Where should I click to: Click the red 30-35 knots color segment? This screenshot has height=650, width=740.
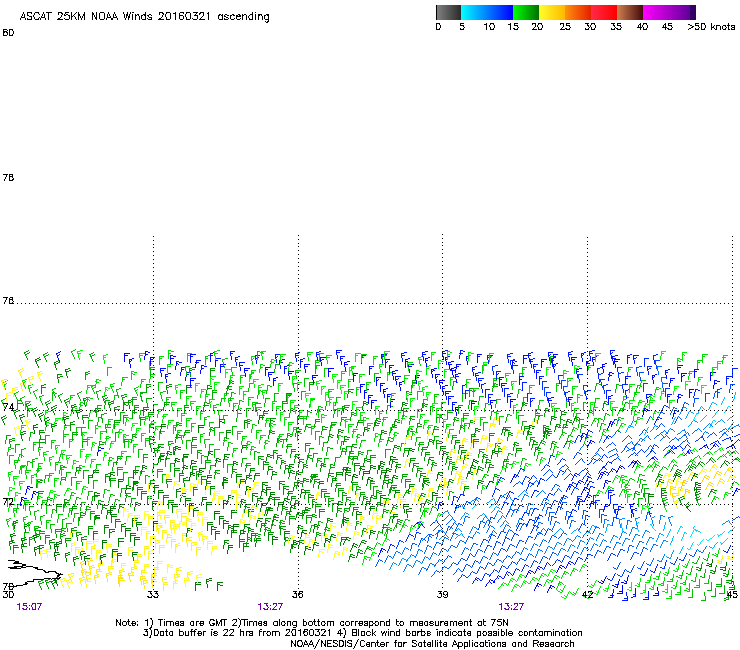tap(604, 12)
